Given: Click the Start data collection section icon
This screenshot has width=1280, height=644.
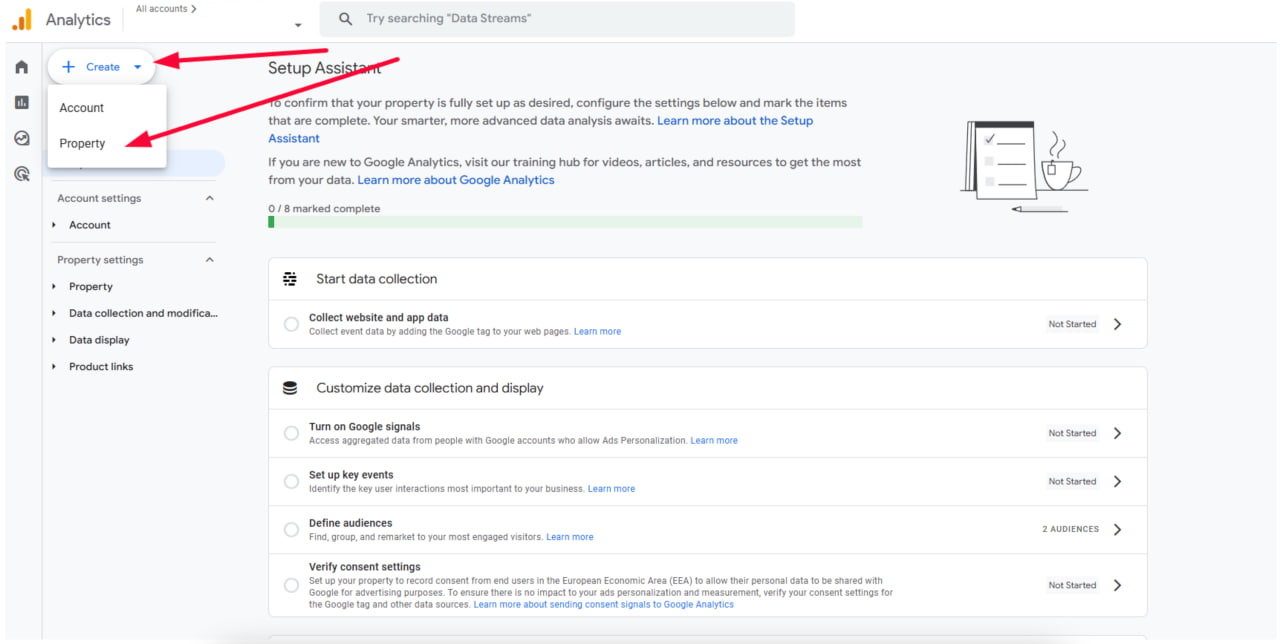Looking at the screenshot, I should click(x=290, y=279).
